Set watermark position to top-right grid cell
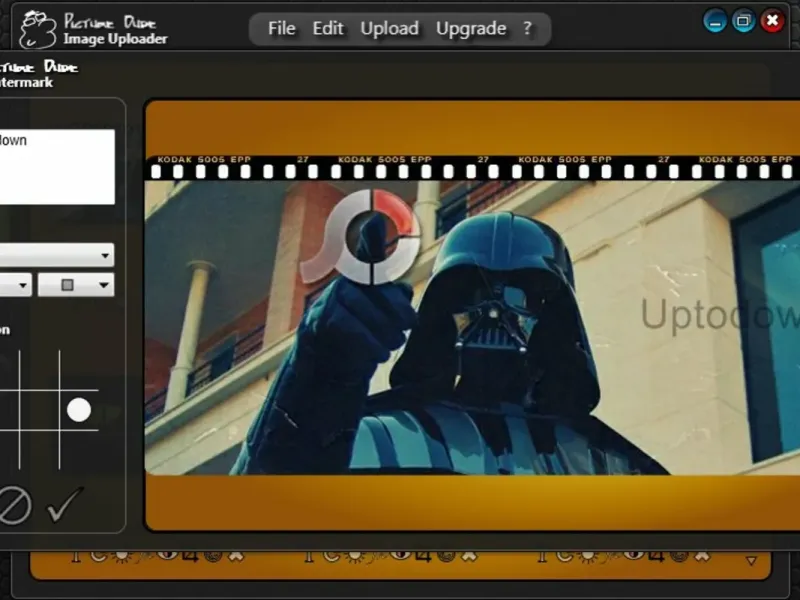This screenshot has height=600, width=800. [x=79, y=371]
